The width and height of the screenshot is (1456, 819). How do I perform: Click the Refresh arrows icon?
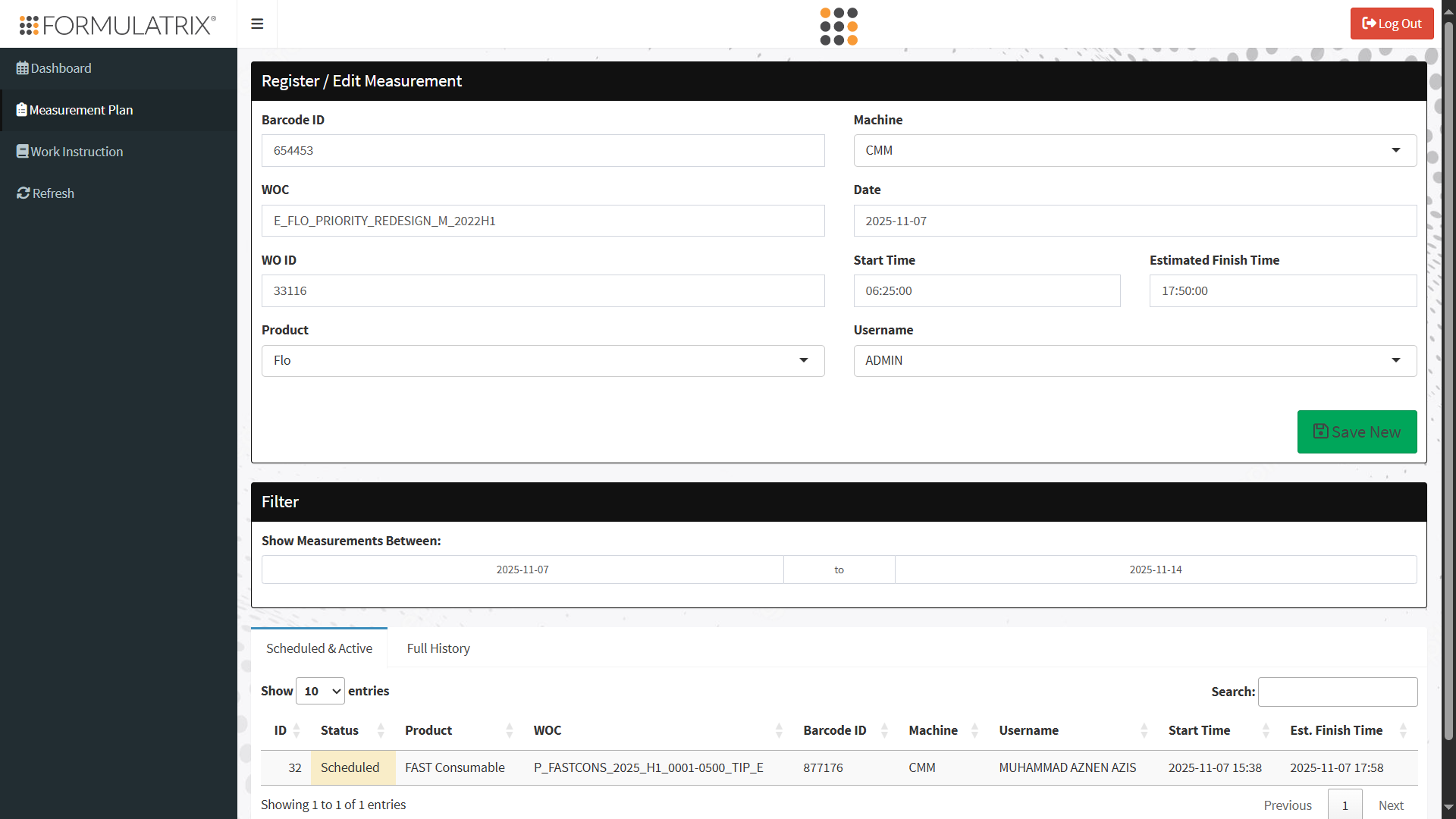coord(24,193)
